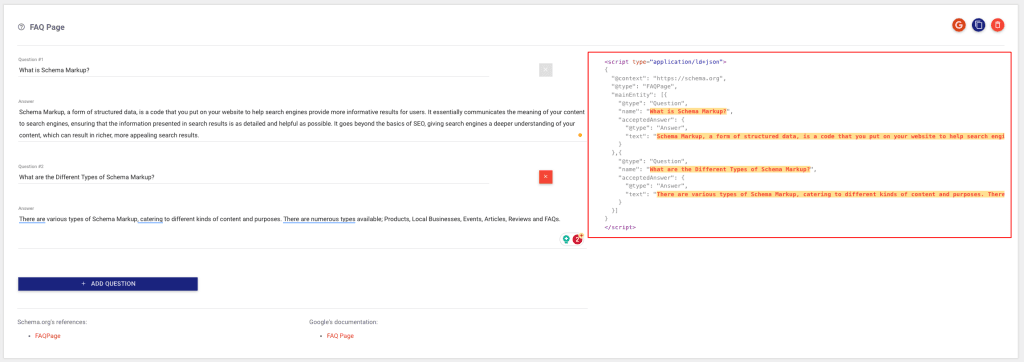Click the Google's documentation label
The height and width of the screenshot is (362, 1024).
point(344,322)
